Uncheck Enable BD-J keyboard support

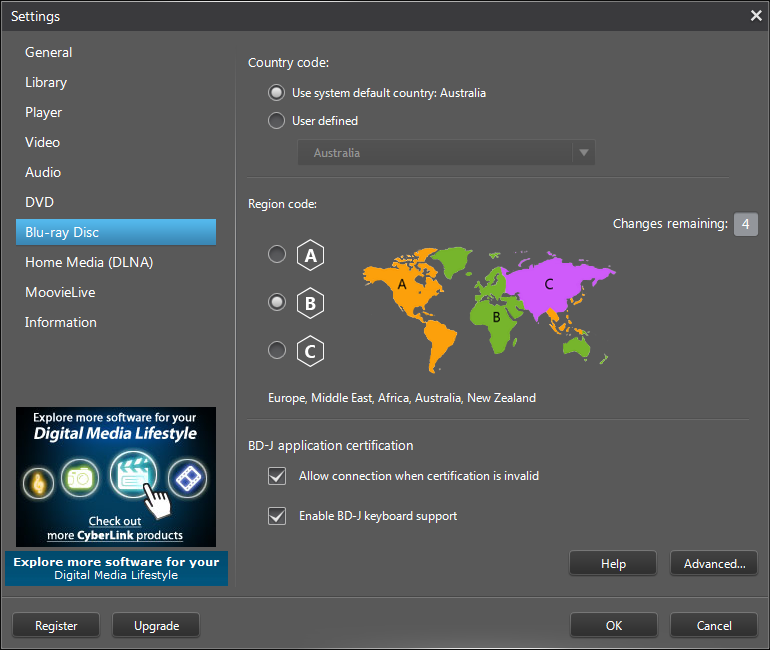[x=277, y=516]
